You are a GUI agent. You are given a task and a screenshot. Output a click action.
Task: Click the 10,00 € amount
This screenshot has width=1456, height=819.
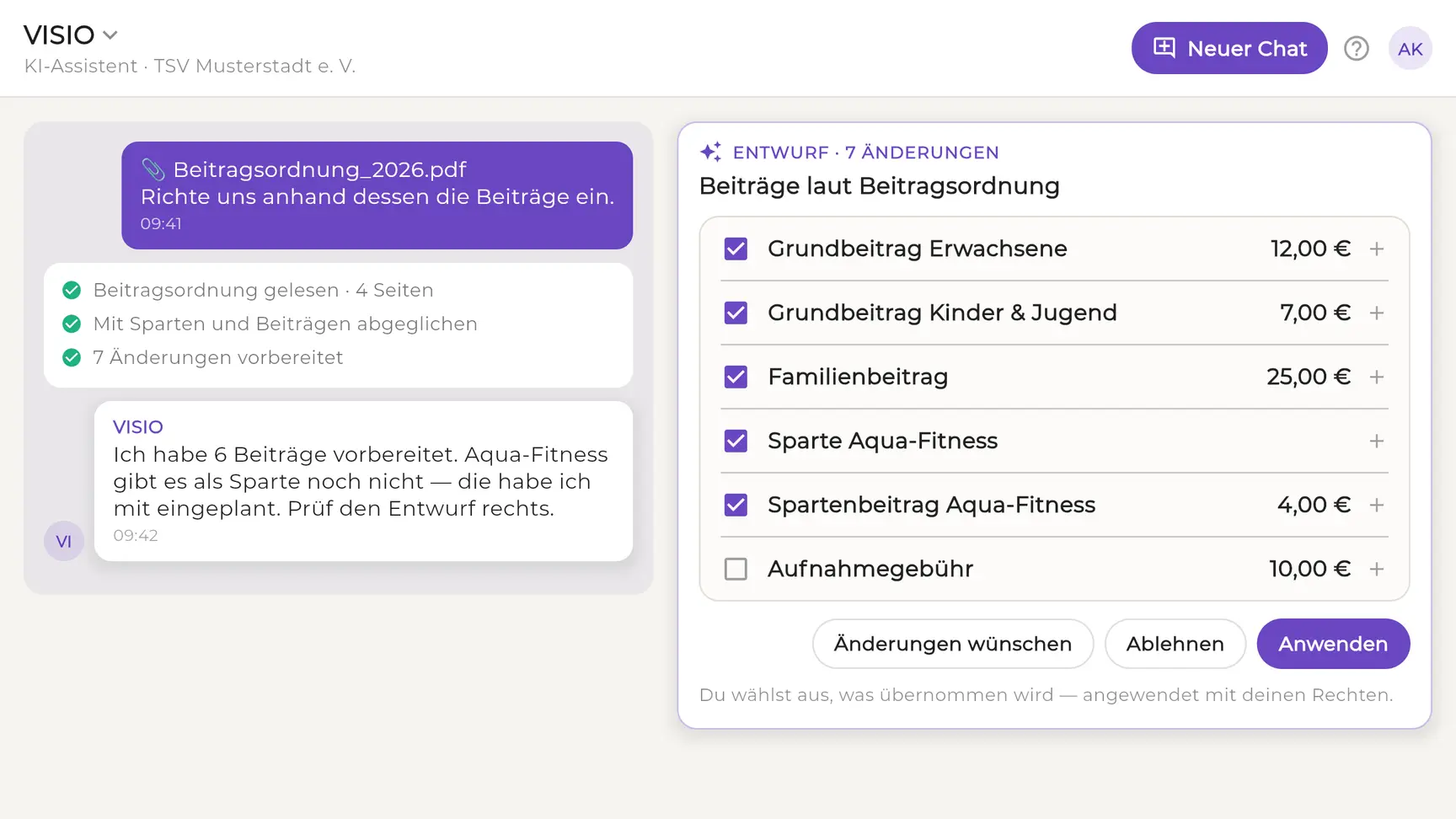point(1310,569)
